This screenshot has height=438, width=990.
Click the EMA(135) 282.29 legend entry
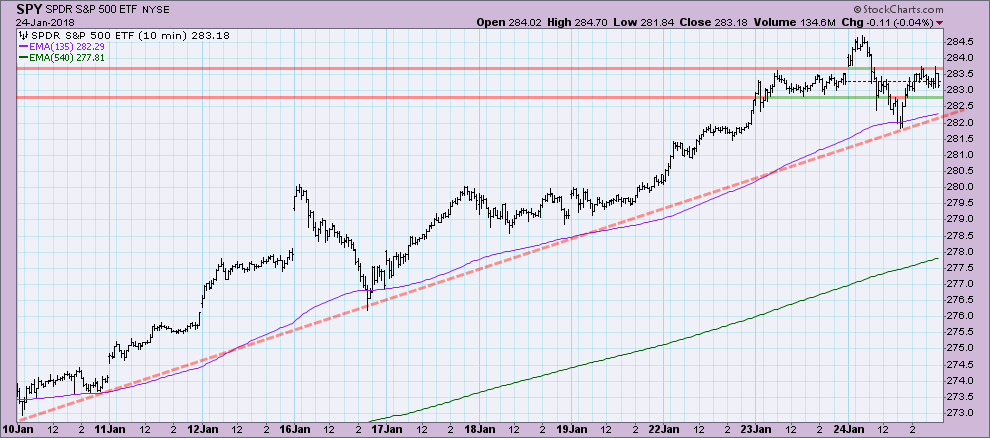point(68,46)
